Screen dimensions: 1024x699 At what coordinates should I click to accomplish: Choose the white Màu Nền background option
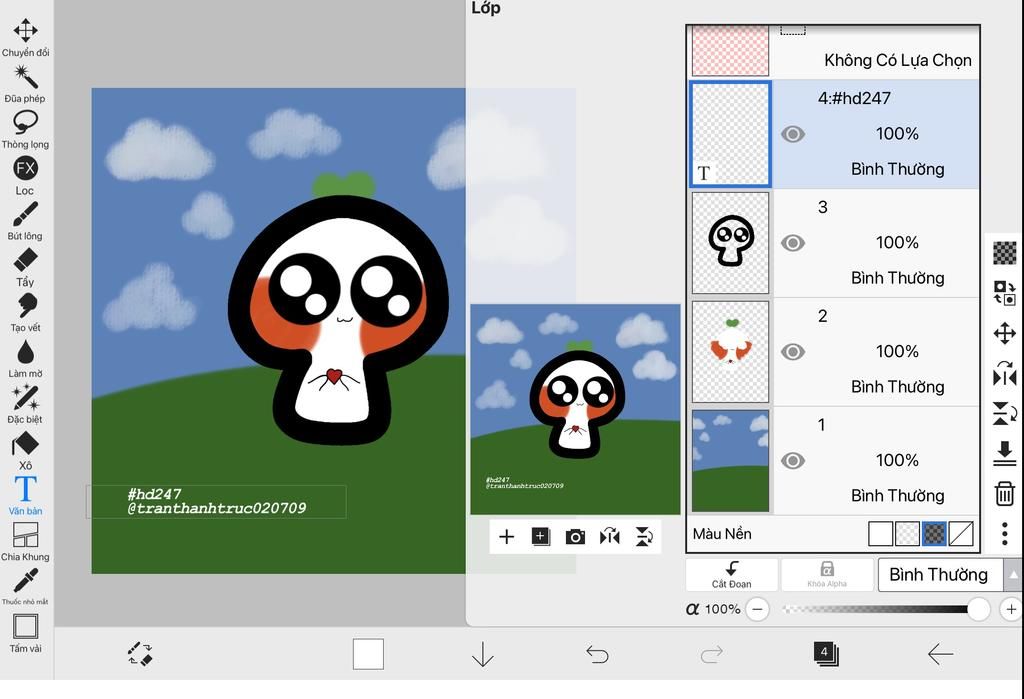pos(880,534)
